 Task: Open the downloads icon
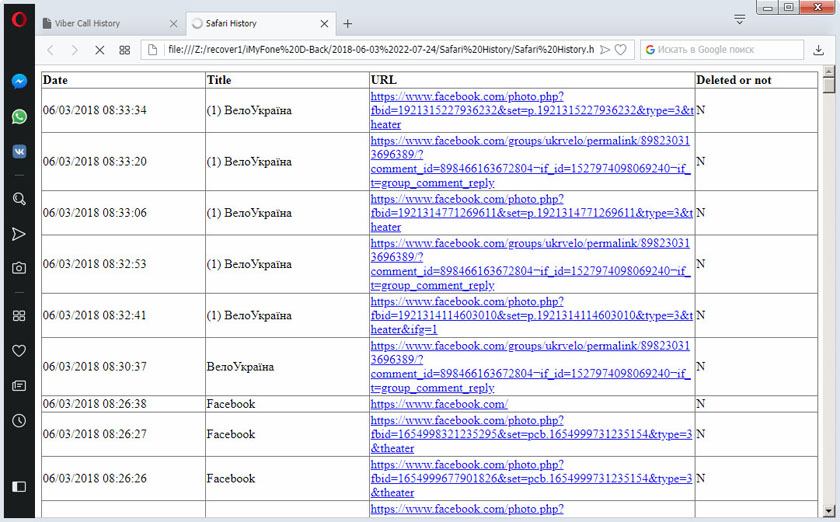tap(818, 50)
